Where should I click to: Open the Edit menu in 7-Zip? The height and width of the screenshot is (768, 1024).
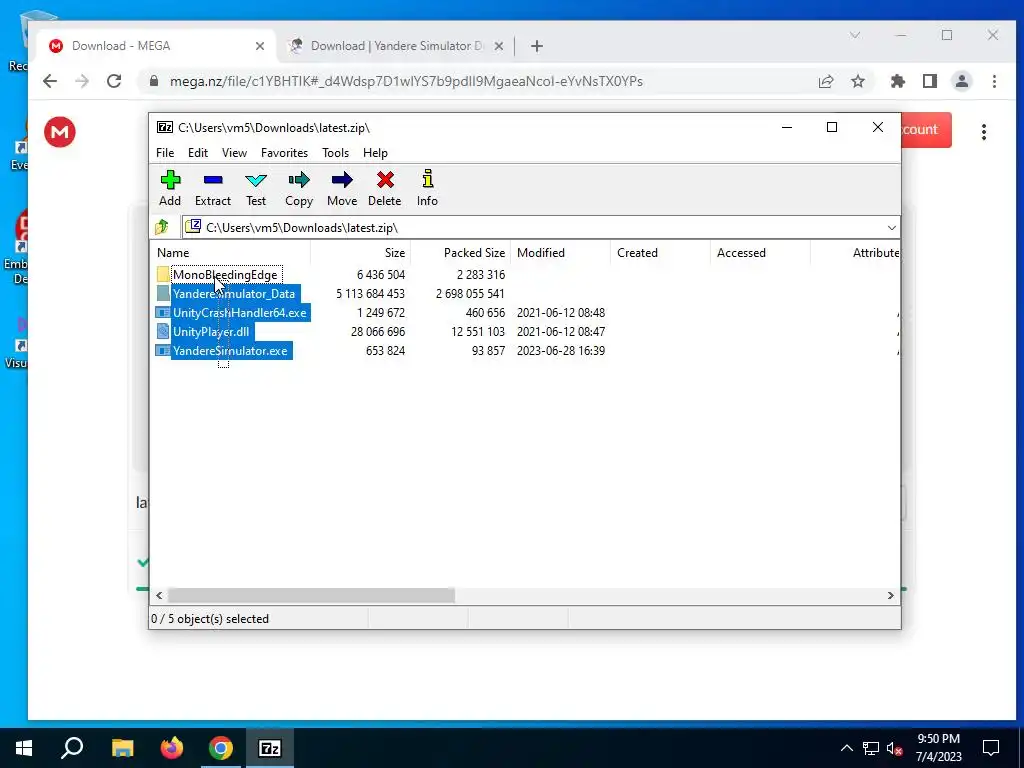[x=198, y=153]
